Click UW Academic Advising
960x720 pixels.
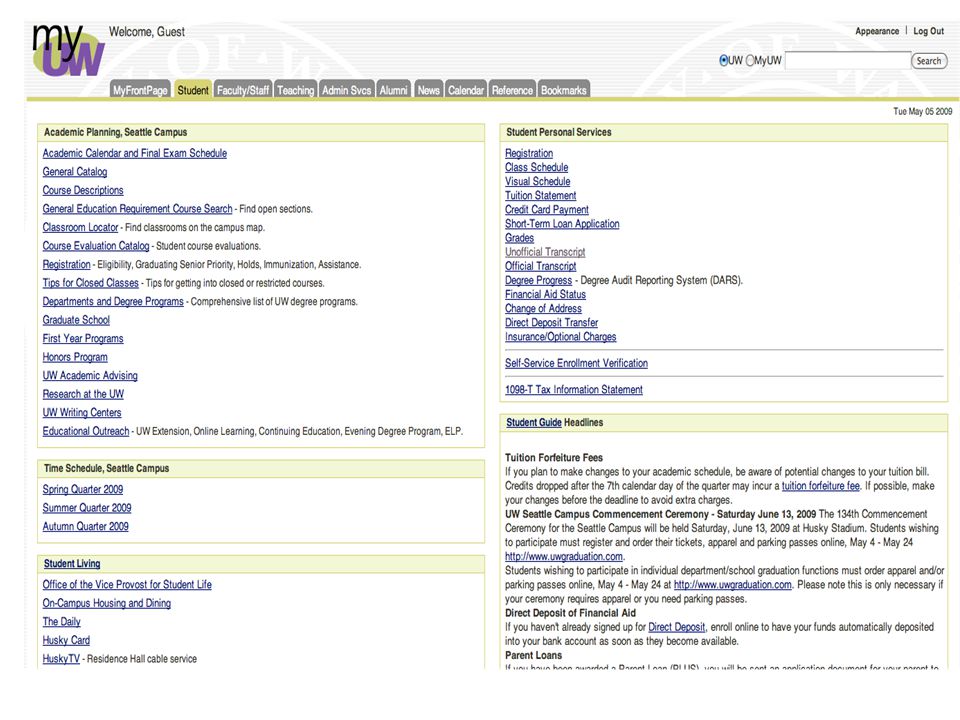coord(90,375)
